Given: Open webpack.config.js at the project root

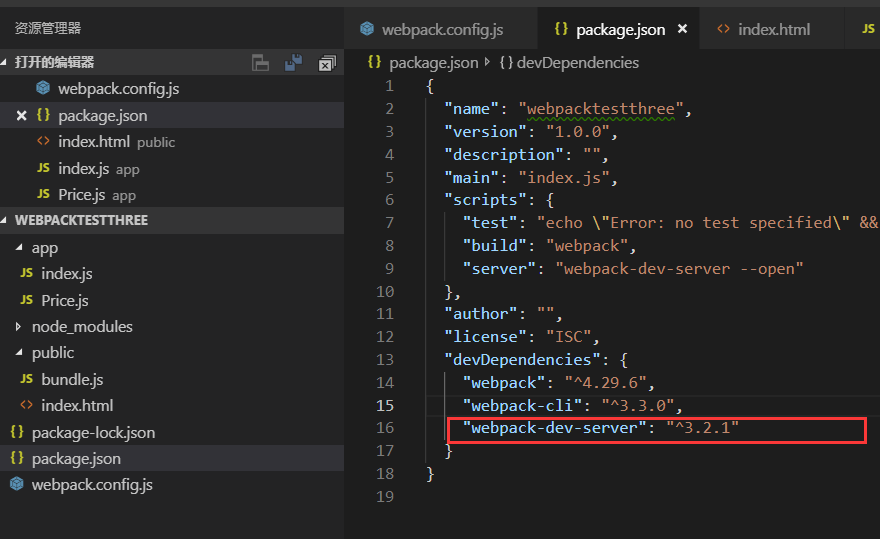Looking at the screenshot, I should pos(92,485).
